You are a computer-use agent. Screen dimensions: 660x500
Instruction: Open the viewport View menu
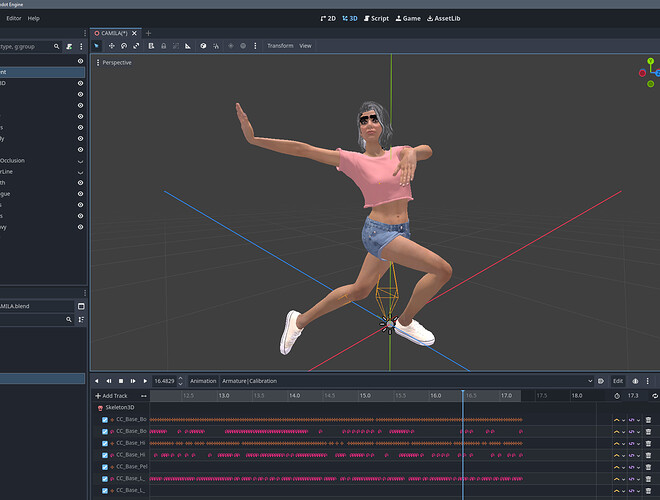click(305, 46)
